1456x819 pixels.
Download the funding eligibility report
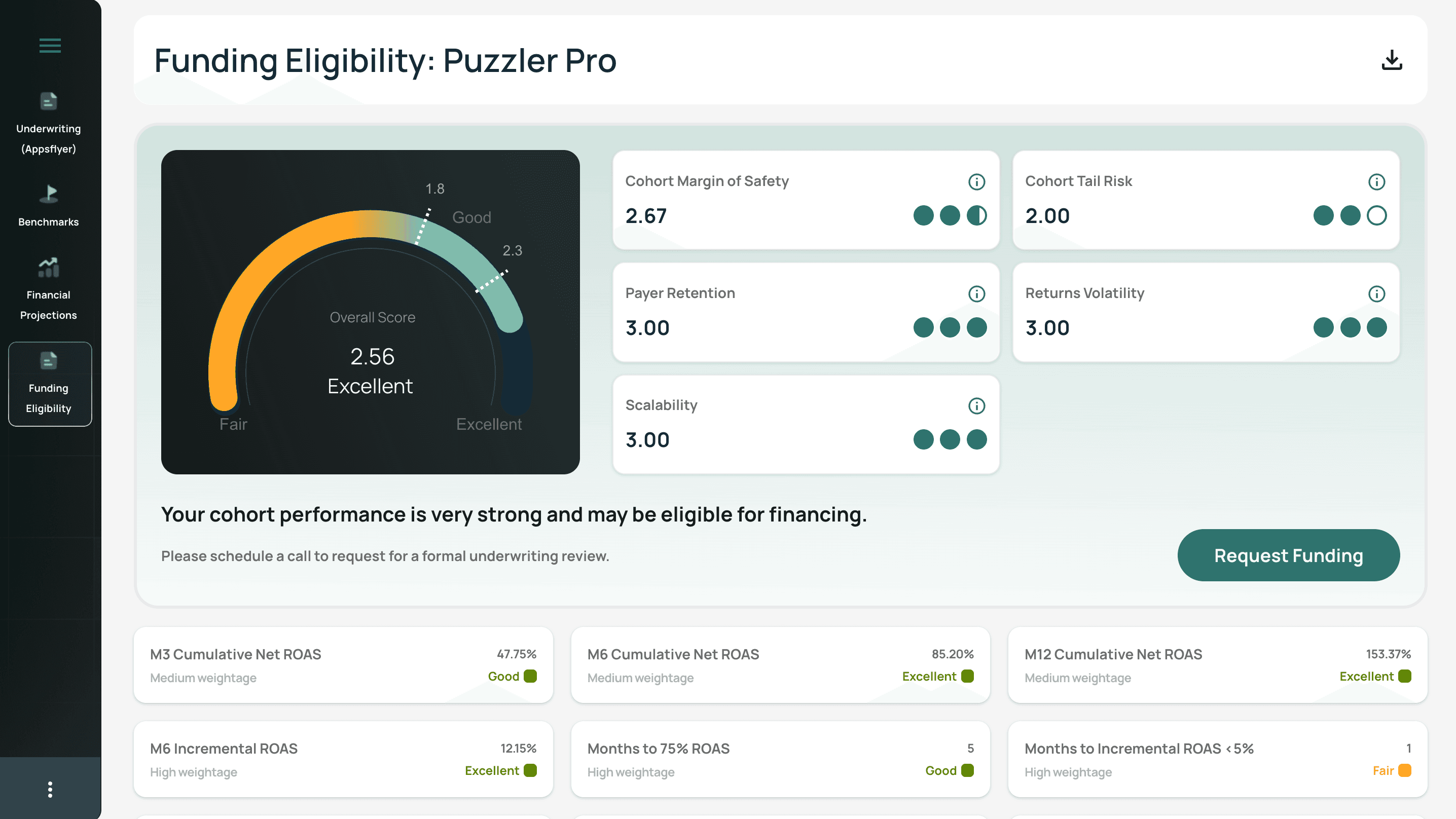pos(1391,60)
